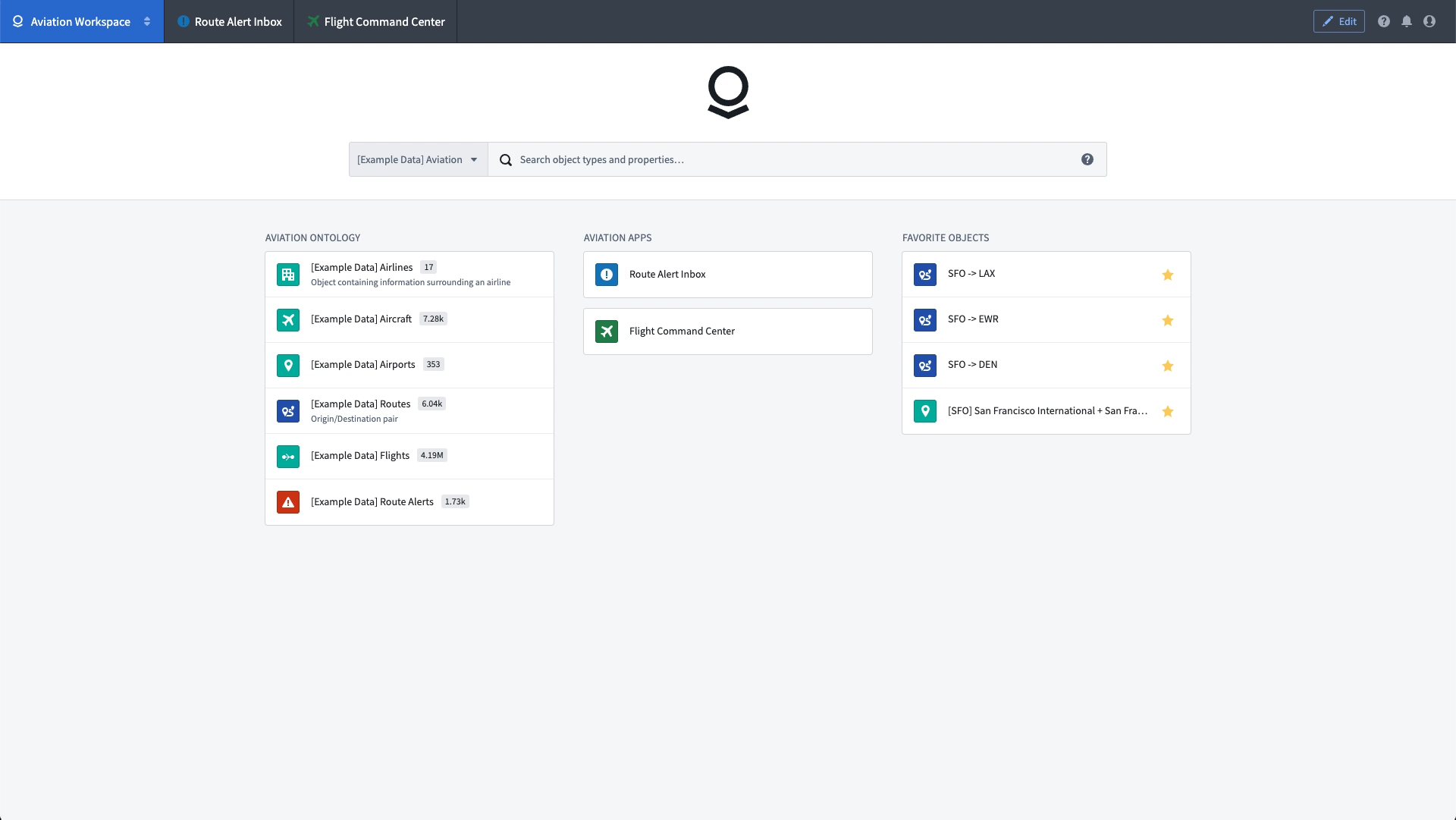The image size is (1456, 820).
Task: Click the SFO -> LAX favorite route icon
Action: click(x=924, y=274)
